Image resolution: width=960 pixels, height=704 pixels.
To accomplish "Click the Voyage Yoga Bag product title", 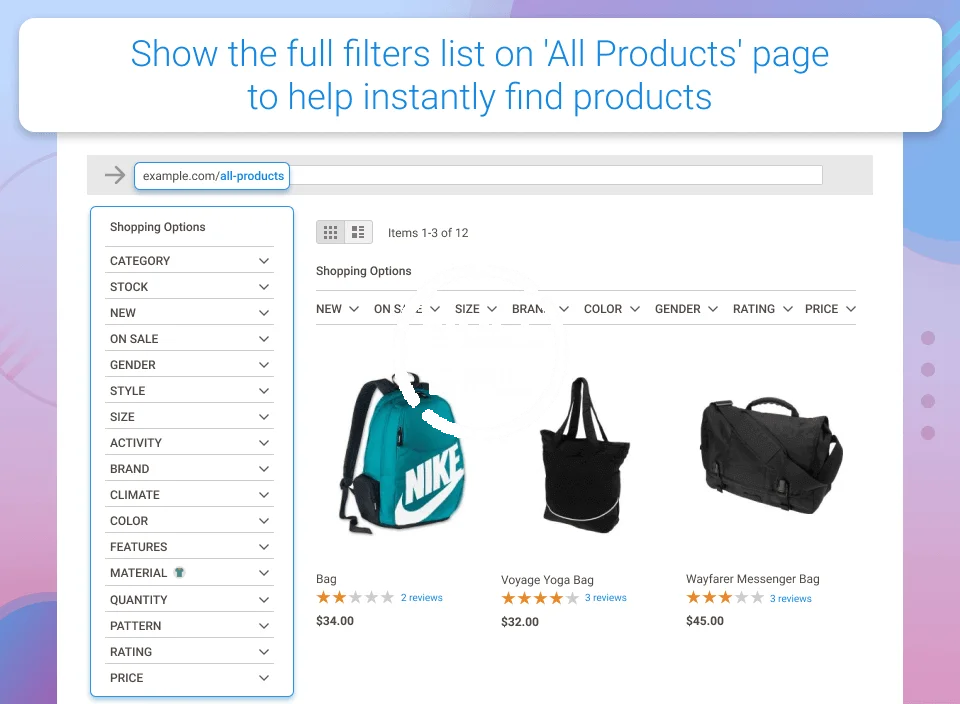I will point(547,580).
